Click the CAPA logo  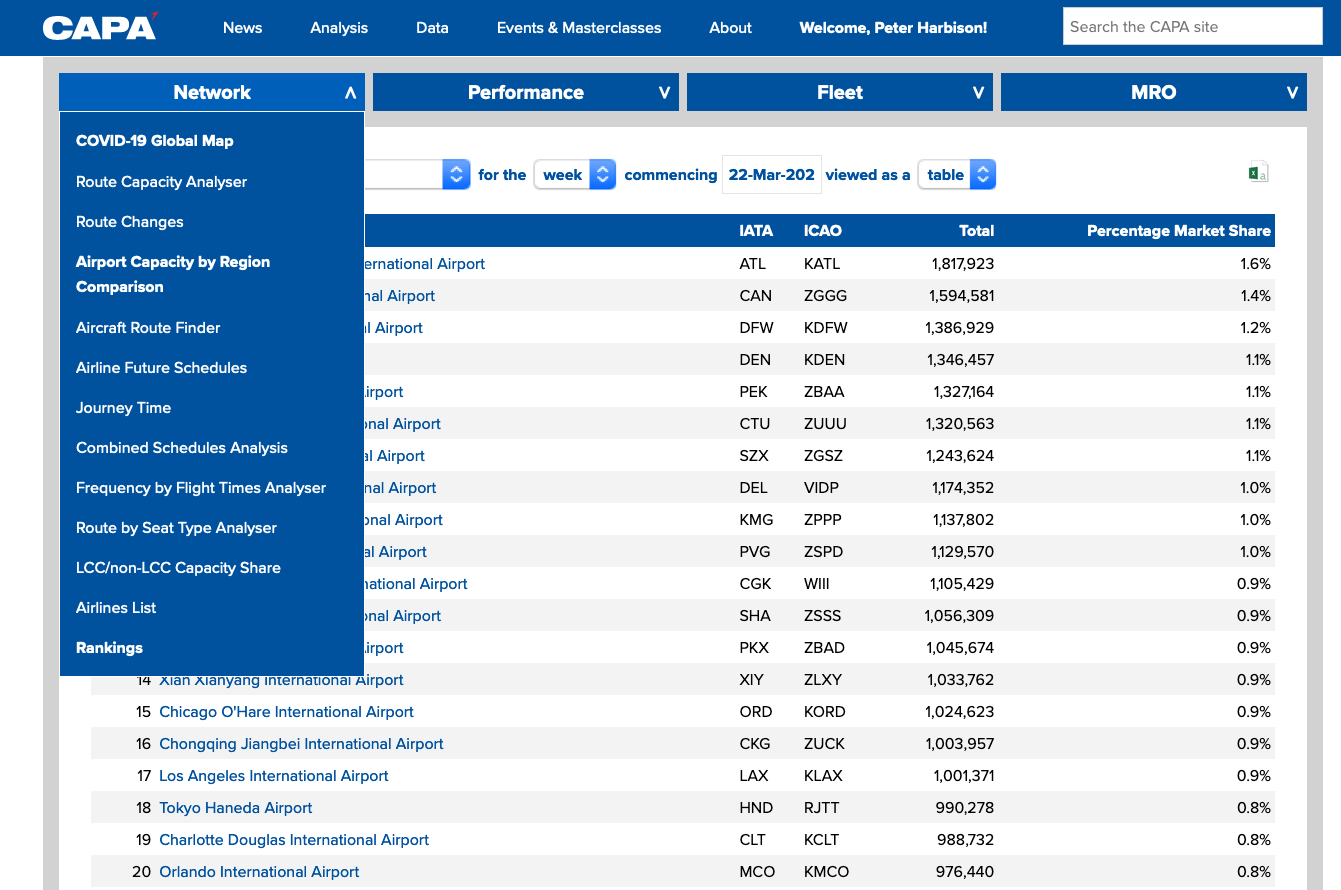click(x=100, y=27)
